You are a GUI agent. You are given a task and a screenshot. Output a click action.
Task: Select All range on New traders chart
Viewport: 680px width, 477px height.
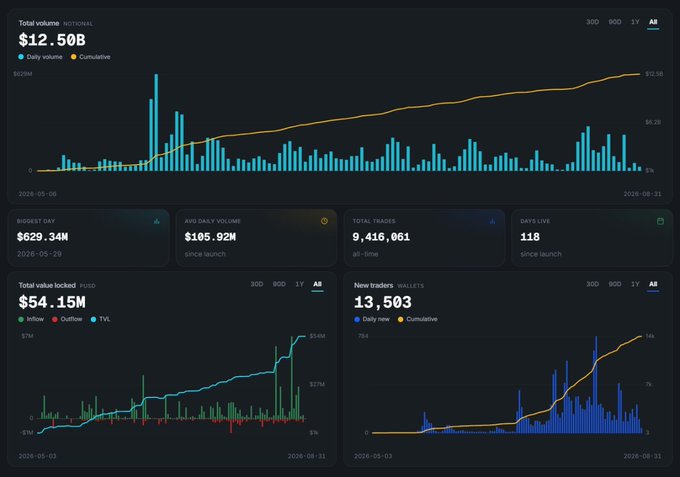point(653,284)
